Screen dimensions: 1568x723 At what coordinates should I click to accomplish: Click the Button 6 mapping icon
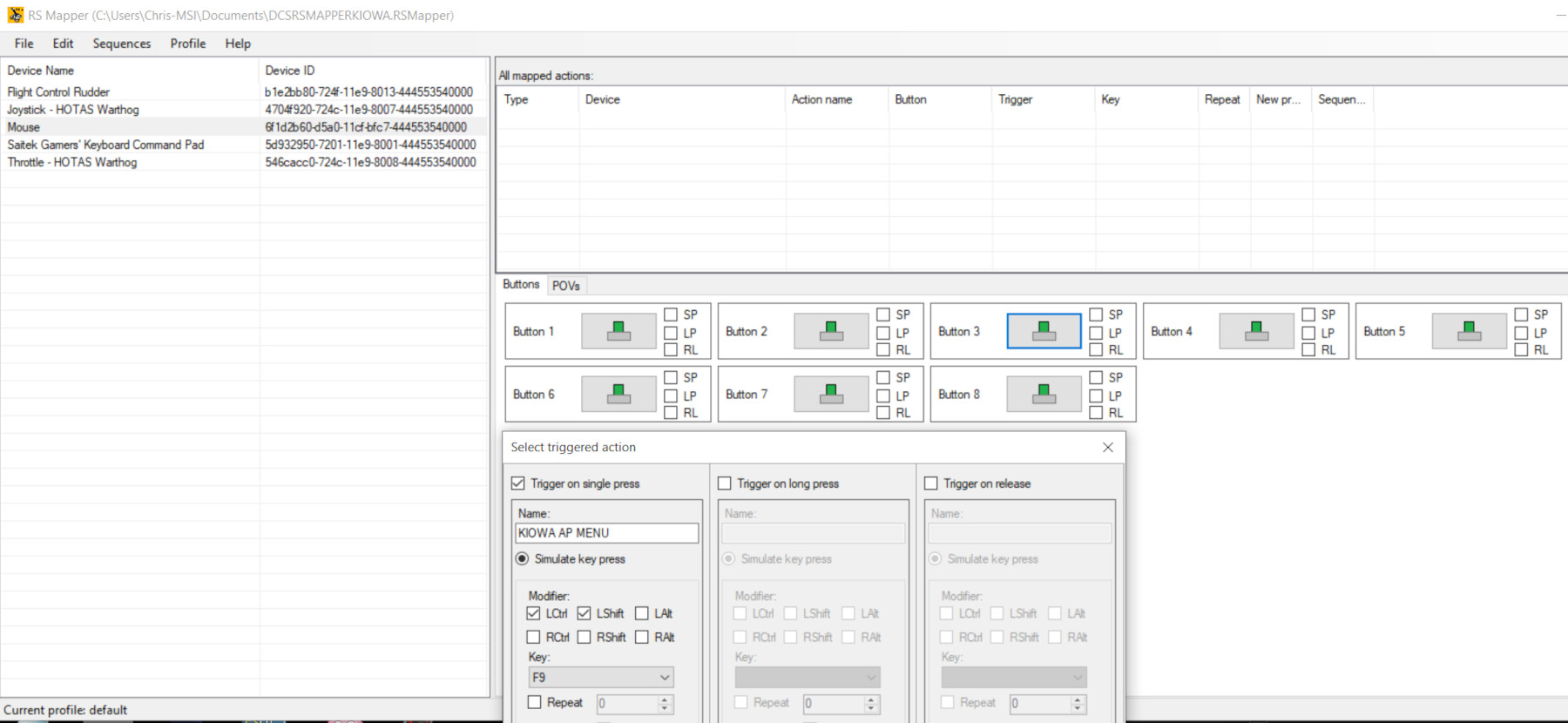pos(618,394)
